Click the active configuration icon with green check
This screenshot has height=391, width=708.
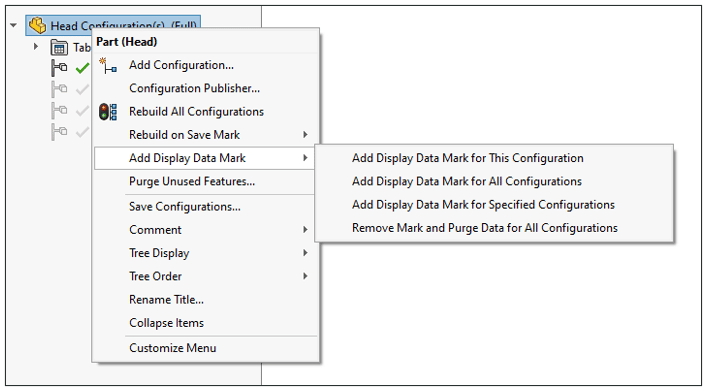coord(59,68)
